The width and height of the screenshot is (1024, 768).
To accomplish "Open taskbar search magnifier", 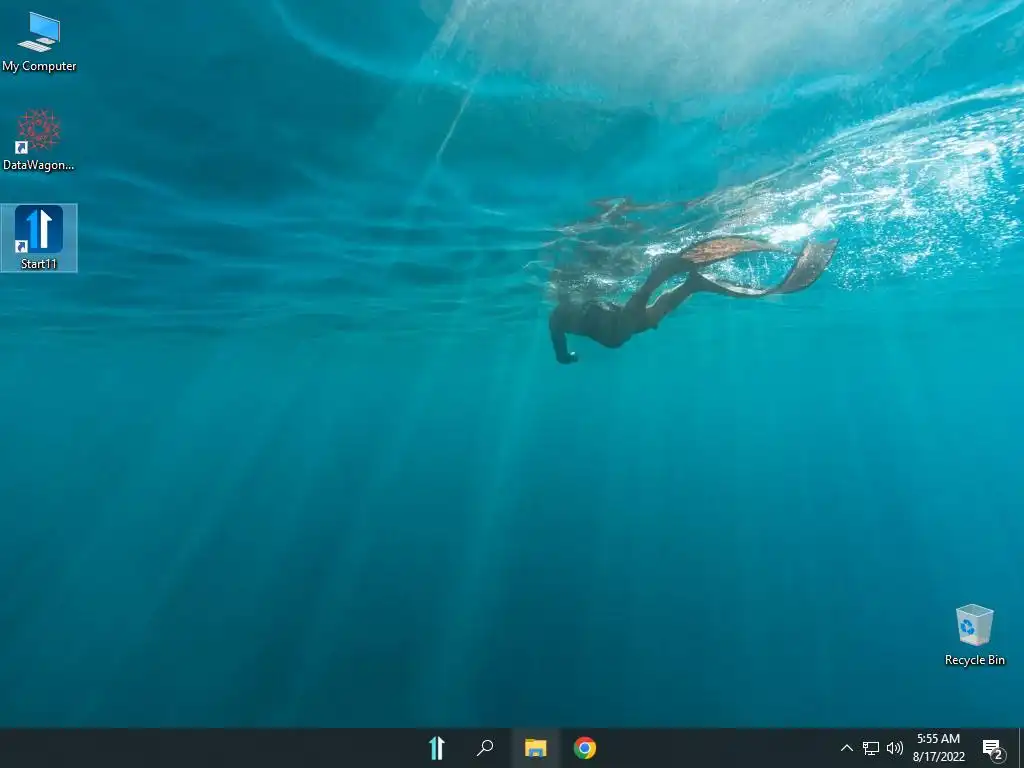I will pos(485,748).
